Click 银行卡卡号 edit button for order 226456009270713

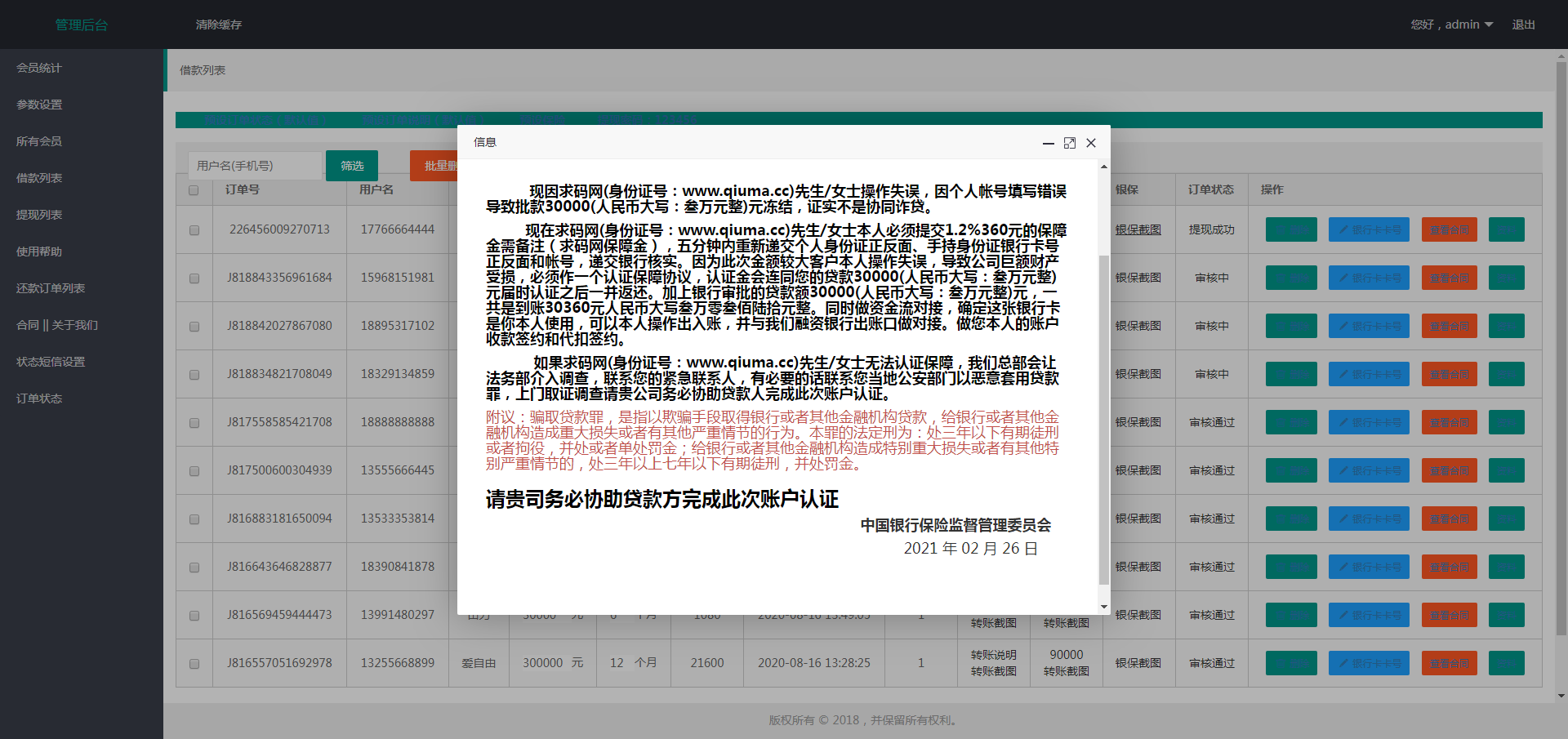(1369, 229)
